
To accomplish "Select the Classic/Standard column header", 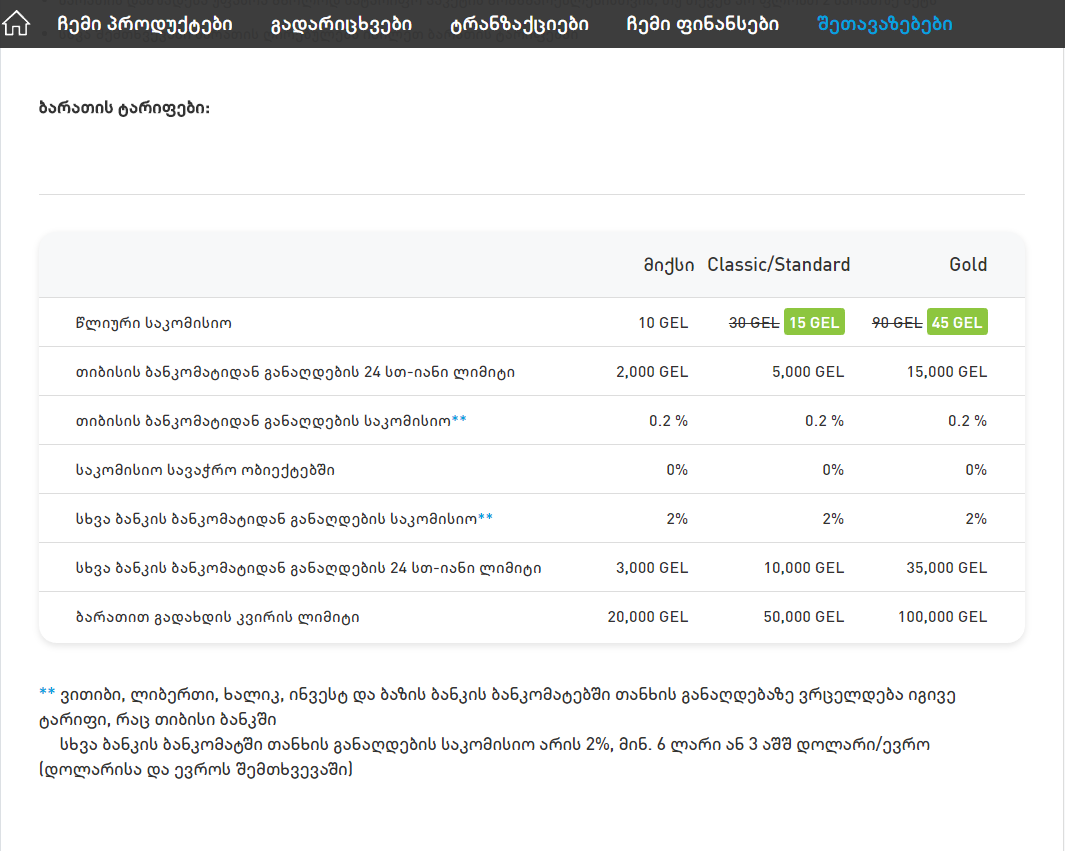I will tap(778, 265).
